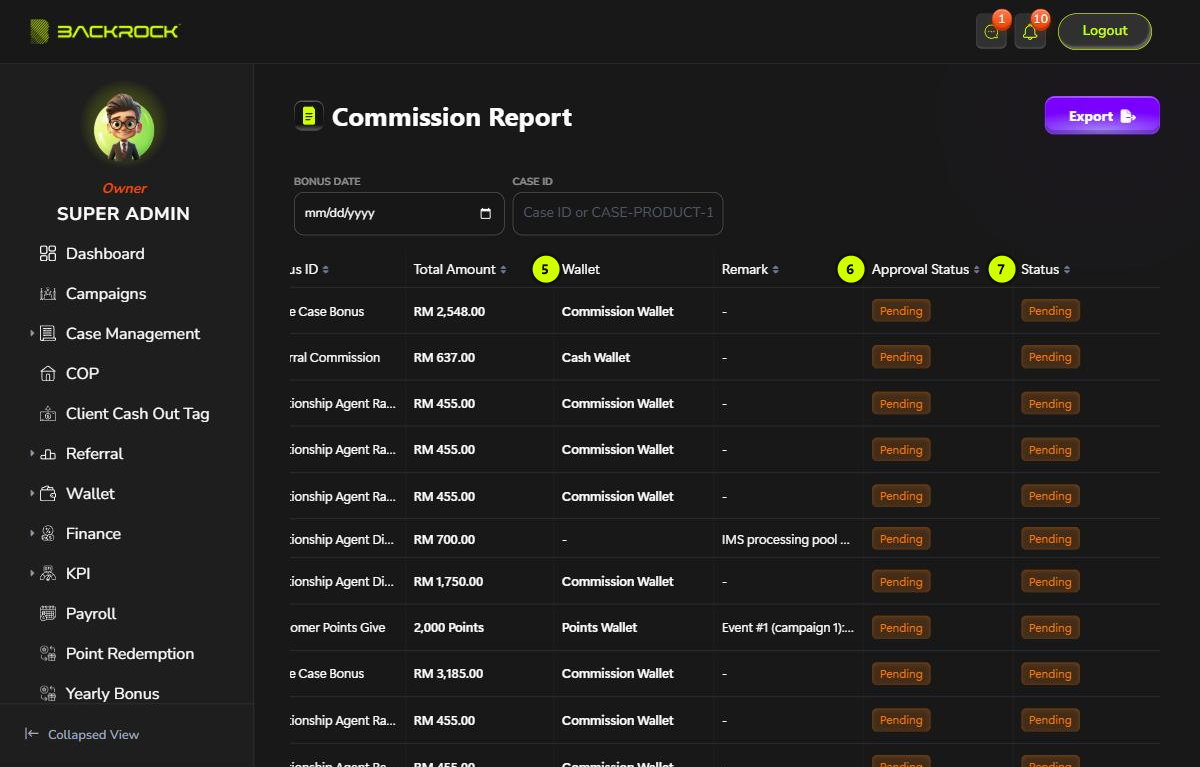Click the Event #1 (campaign 1) remark
The height and width of the screenshot is (767, 1200).
pyautogui.click(x=788, y=628)
